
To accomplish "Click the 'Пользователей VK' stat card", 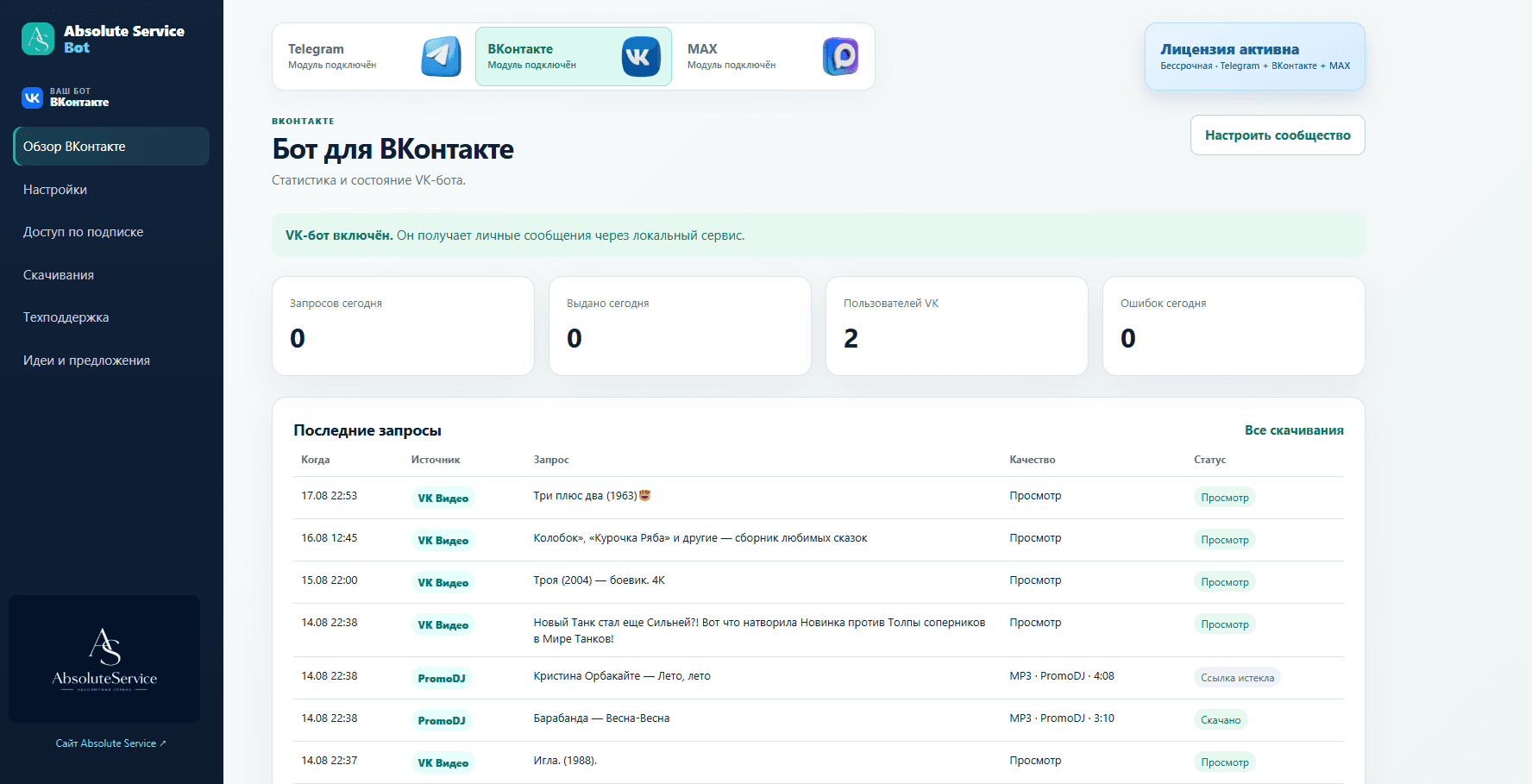I will tap(957, 326).
